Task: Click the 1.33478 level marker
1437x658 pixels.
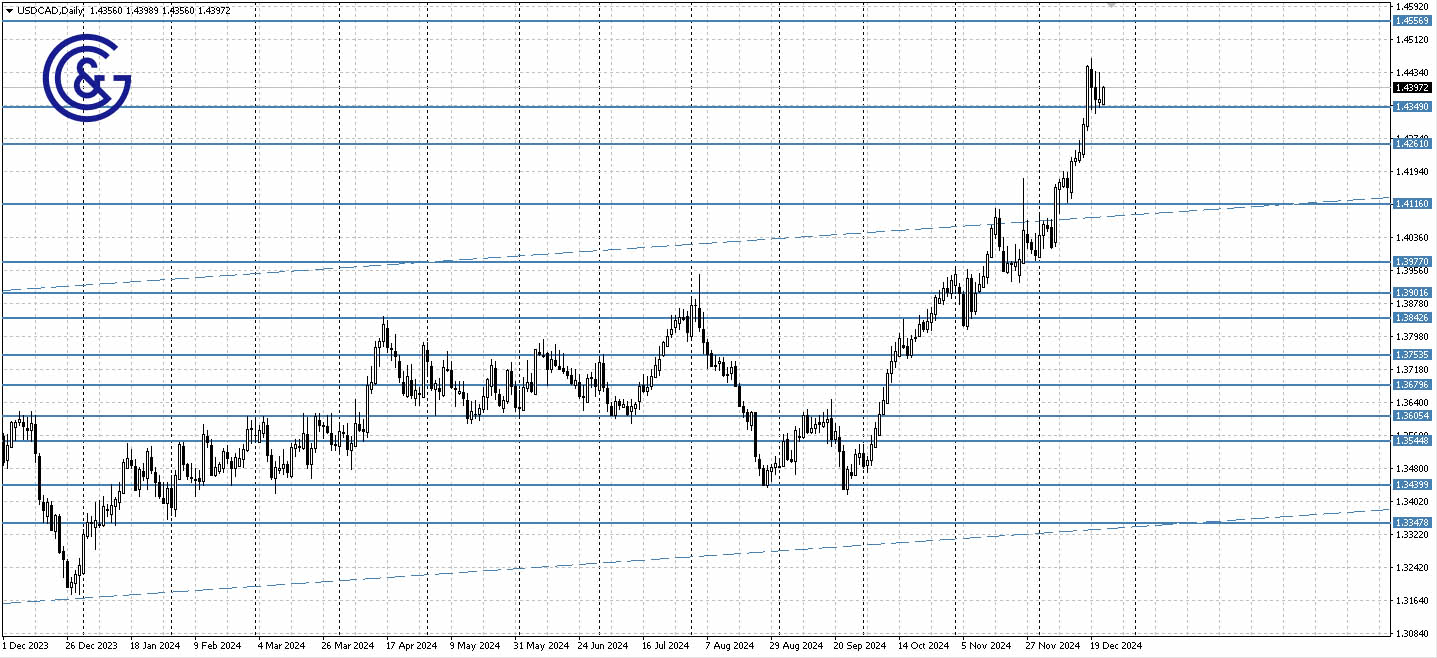Action: (1413, 523)
